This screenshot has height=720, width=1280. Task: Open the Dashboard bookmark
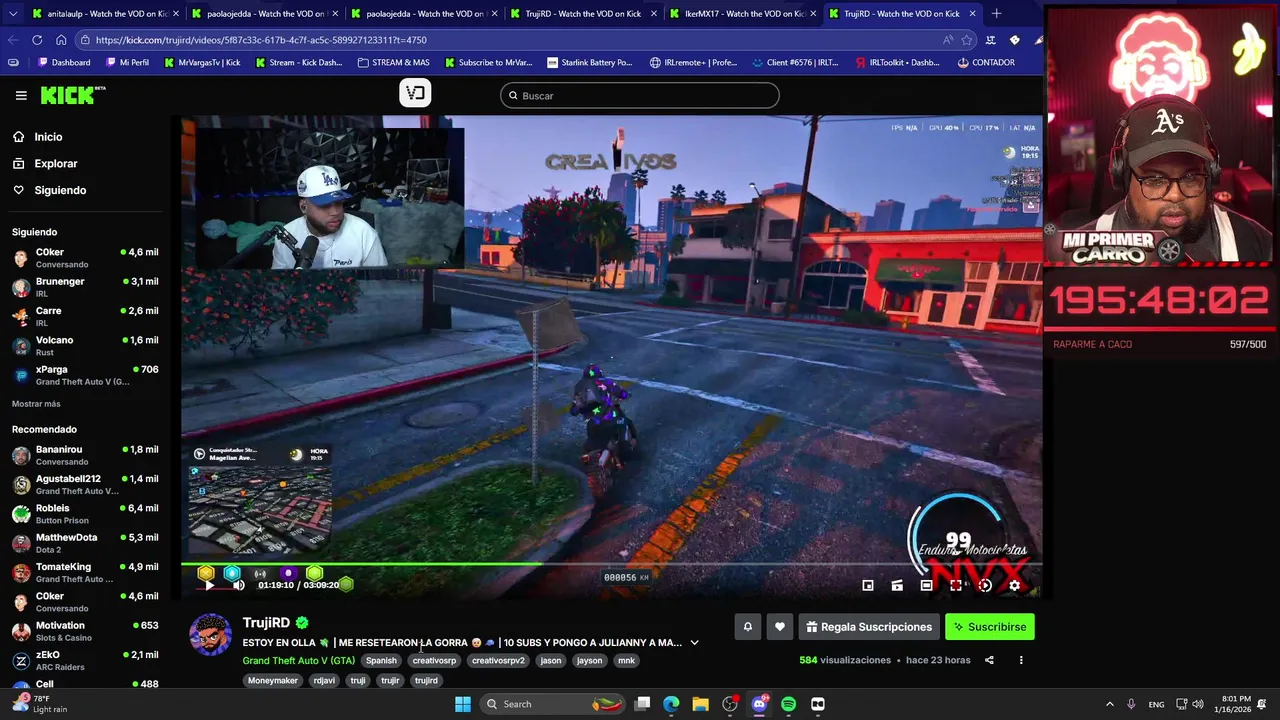pos(64,62)
